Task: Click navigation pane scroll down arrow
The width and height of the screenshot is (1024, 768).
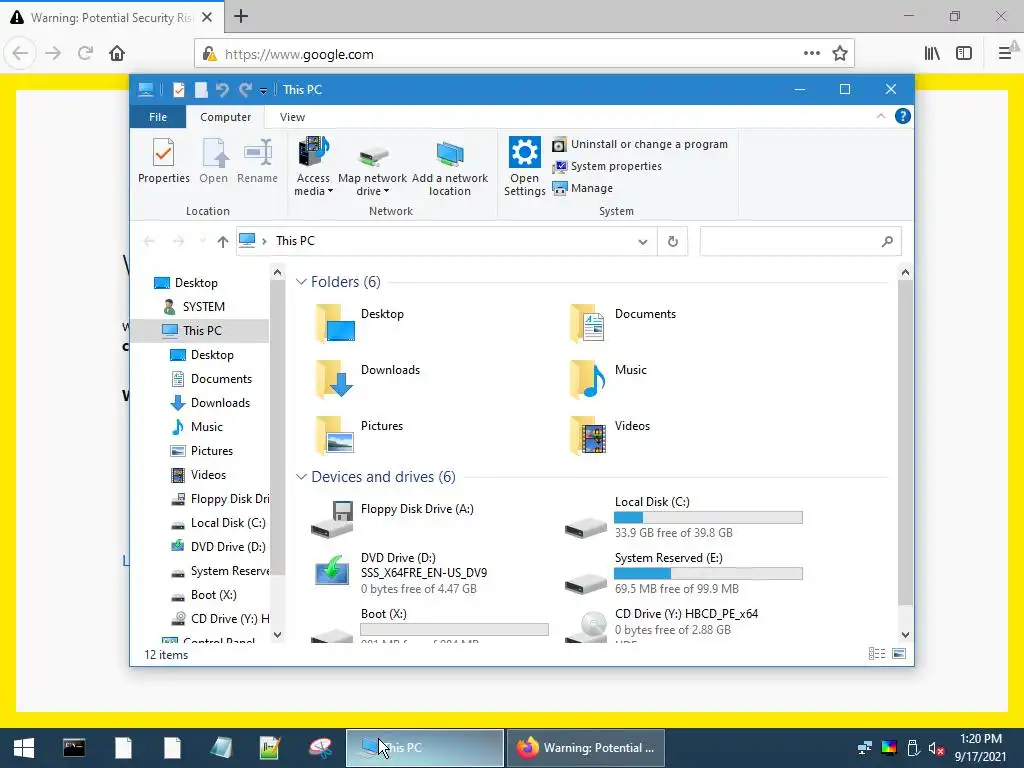Action: pos(277,634)
